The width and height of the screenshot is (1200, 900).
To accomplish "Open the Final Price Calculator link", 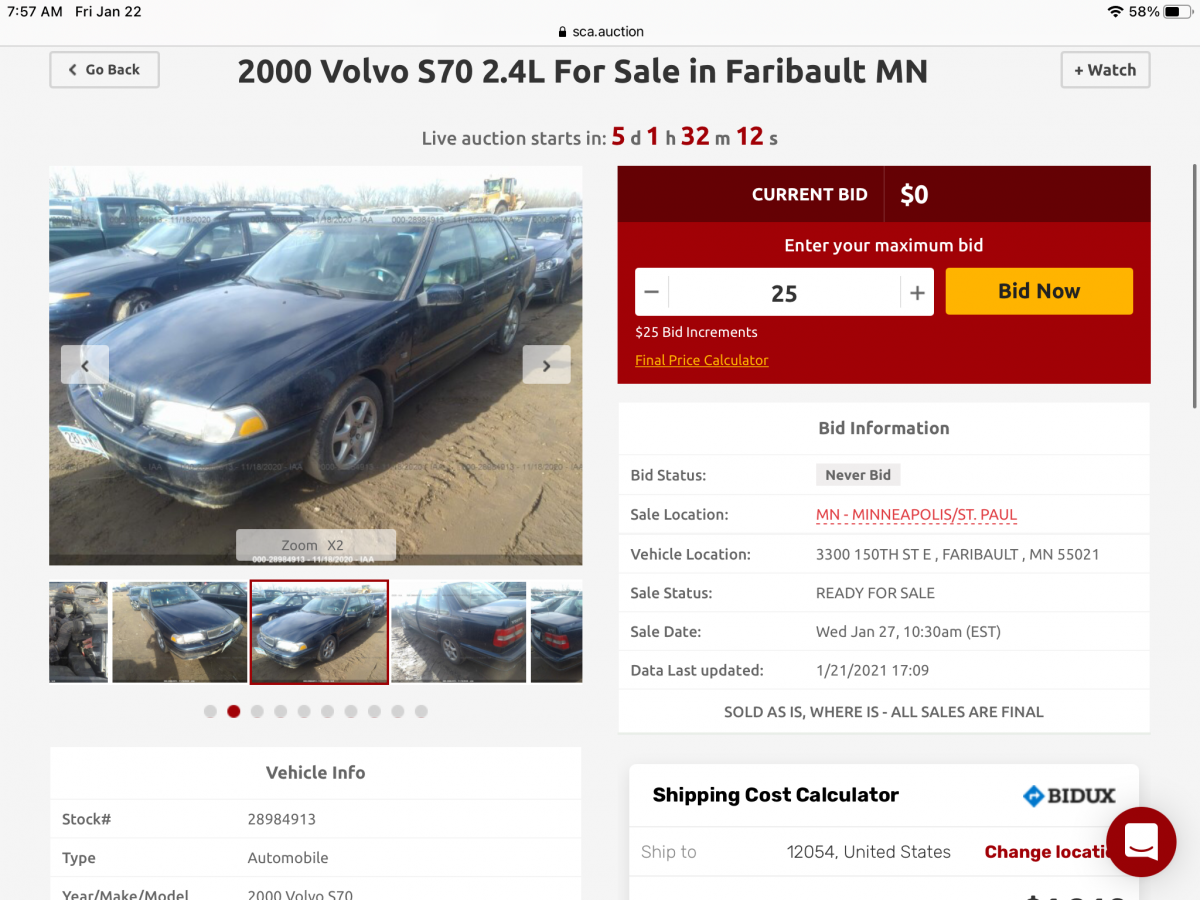I will tap(702, 360).
